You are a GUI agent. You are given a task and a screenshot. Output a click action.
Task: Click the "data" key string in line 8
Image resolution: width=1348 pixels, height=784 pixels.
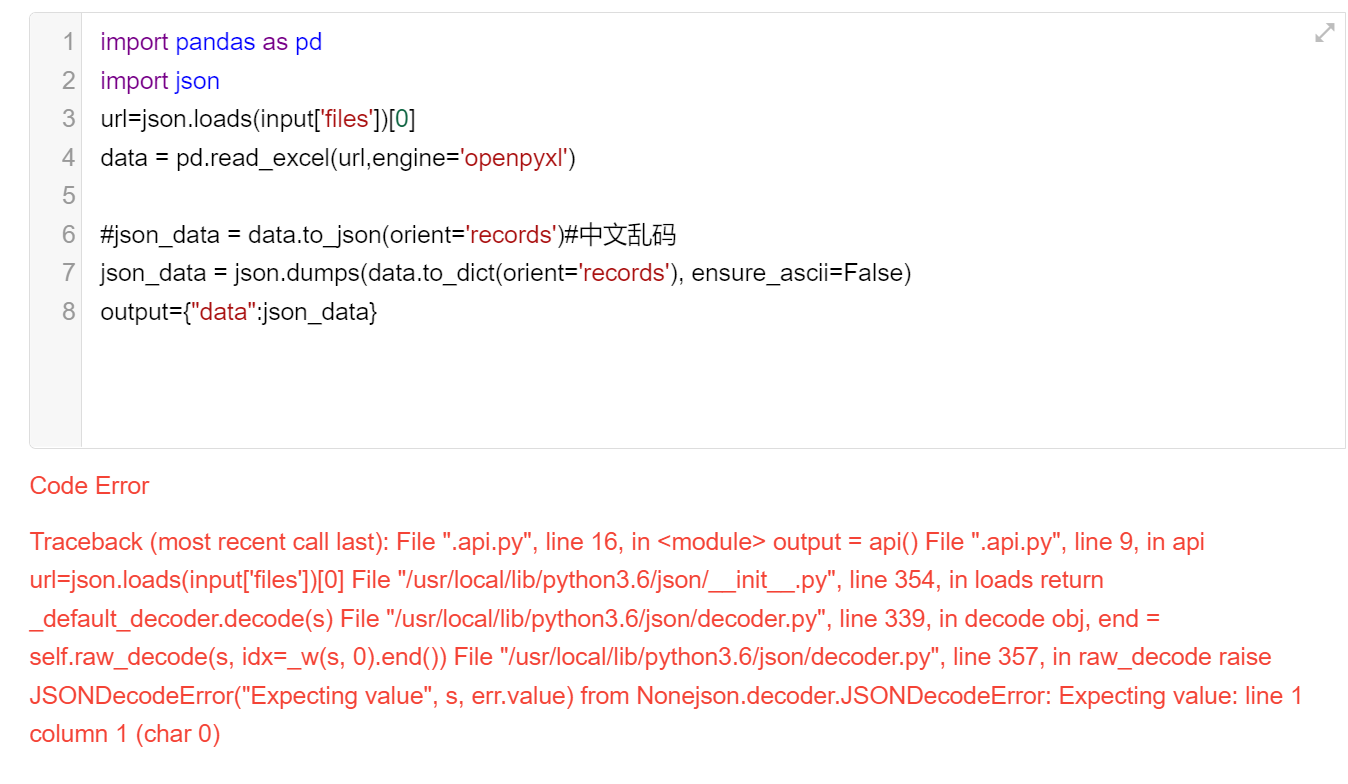224,312
